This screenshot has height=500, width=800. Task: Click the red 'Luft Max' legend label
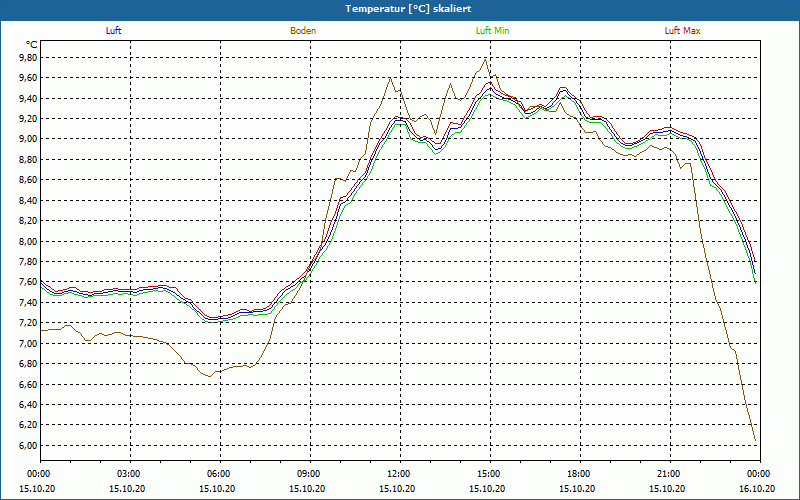tap(682, 31)
